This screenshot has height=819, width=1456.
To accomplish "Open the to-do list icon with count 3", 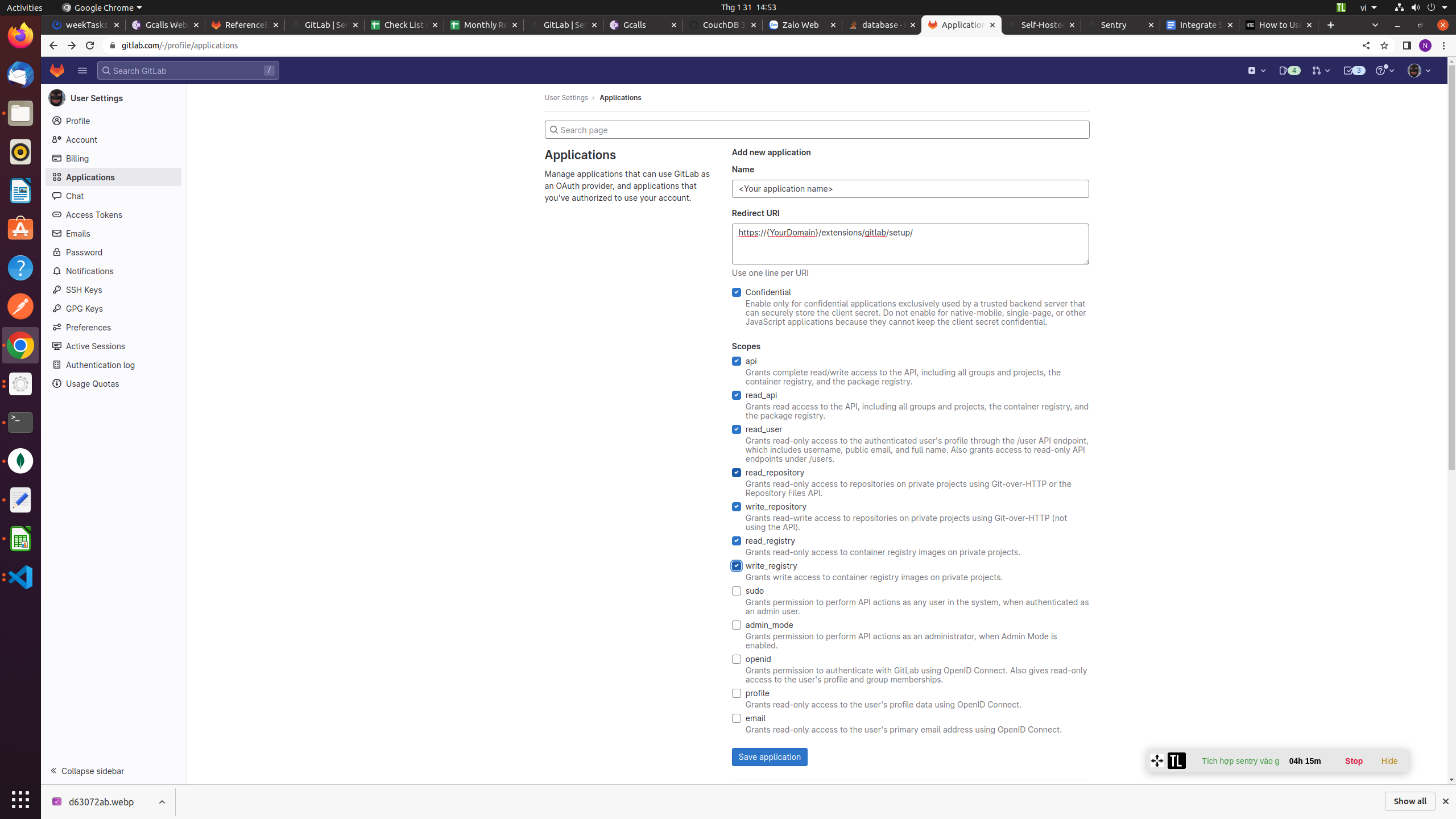I will tap(1353, 71).
